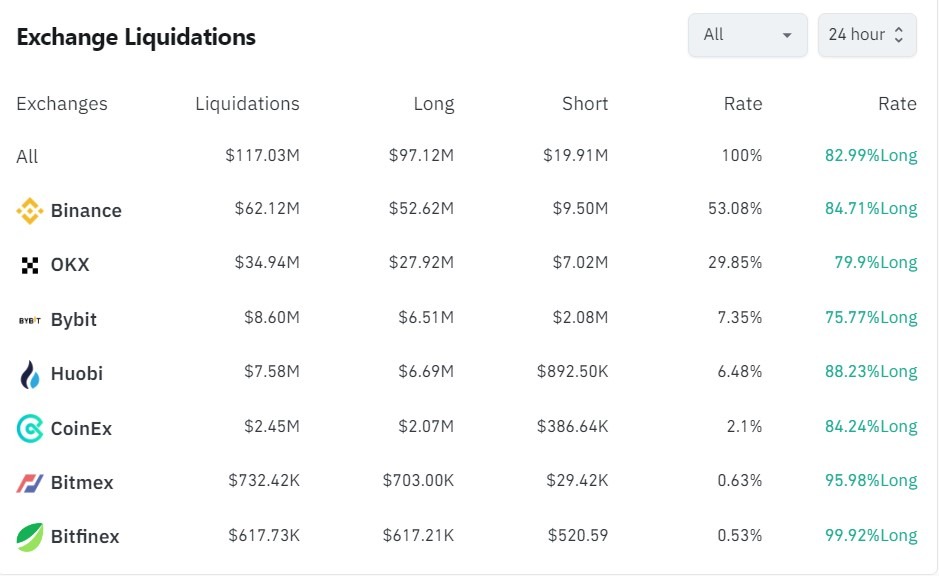Click the Bitmex logo icon
Image resolution: width=939 pixels, height=576 pixels.
point(30,483)
